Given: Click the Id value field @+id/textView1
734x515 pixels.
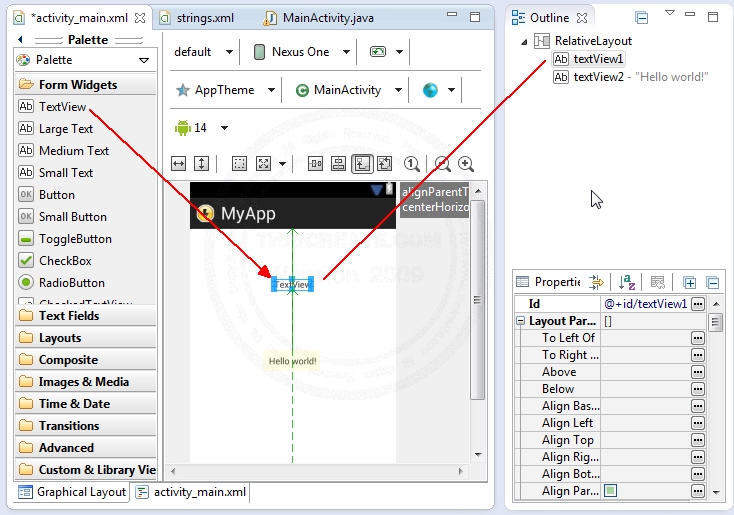Looking at the screenshot, I should [646, 304].
